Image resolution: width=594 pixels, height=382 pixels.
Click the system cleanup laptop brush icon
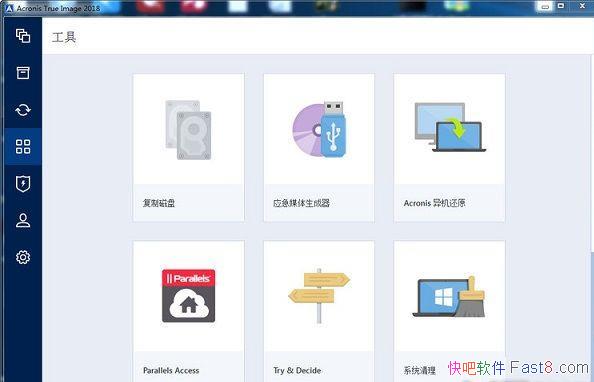point(449,297)
